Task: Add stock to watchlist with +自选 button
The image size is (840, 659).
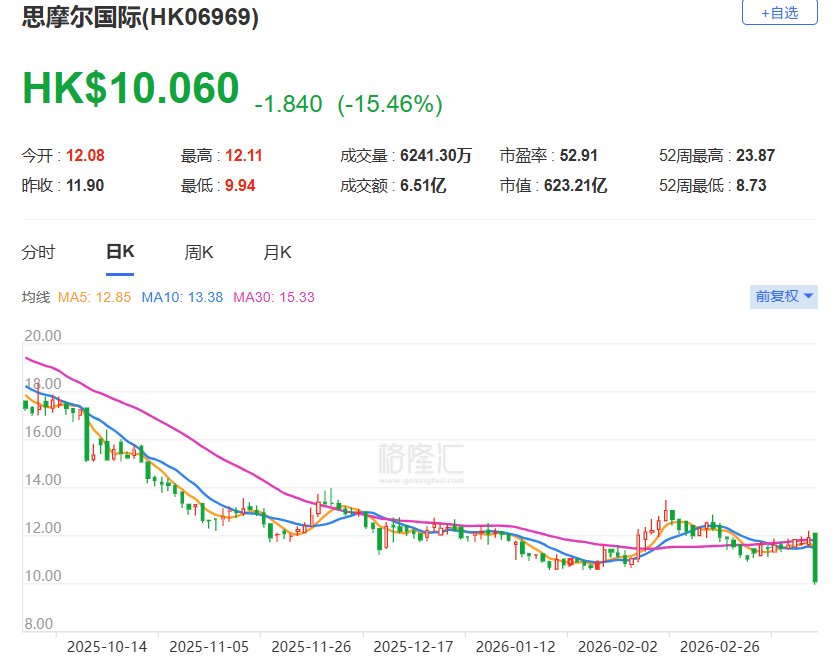Action: click(x=779, y=12)
